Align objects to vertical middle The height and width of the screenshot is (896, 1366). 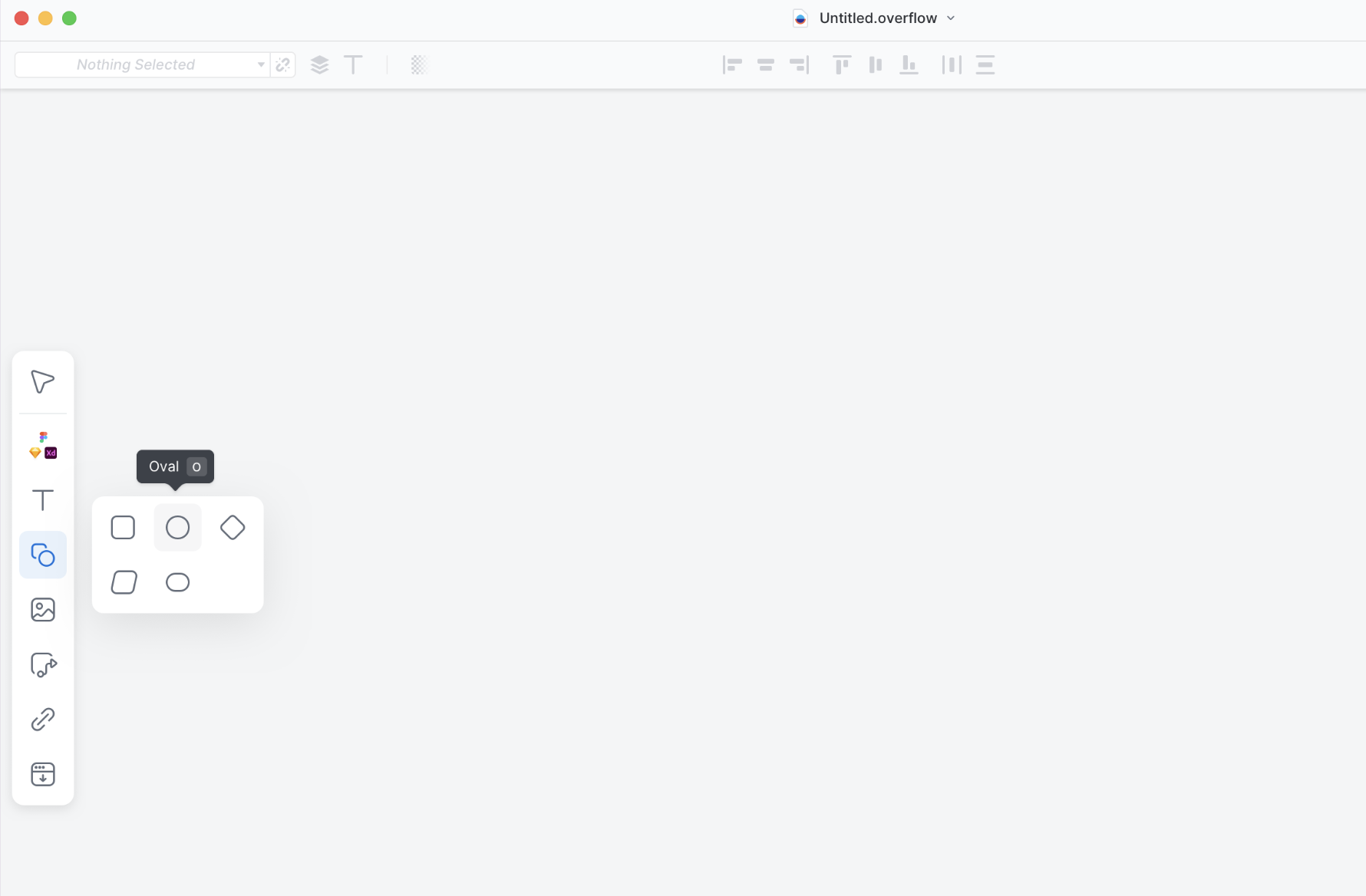click(x=876, y=65)
